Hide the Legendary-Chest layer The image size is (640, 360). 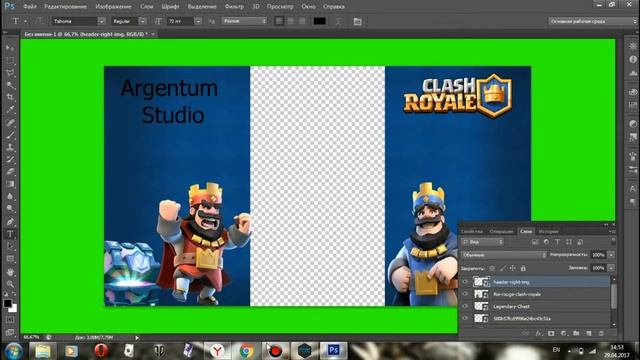[x=465, y=306]
